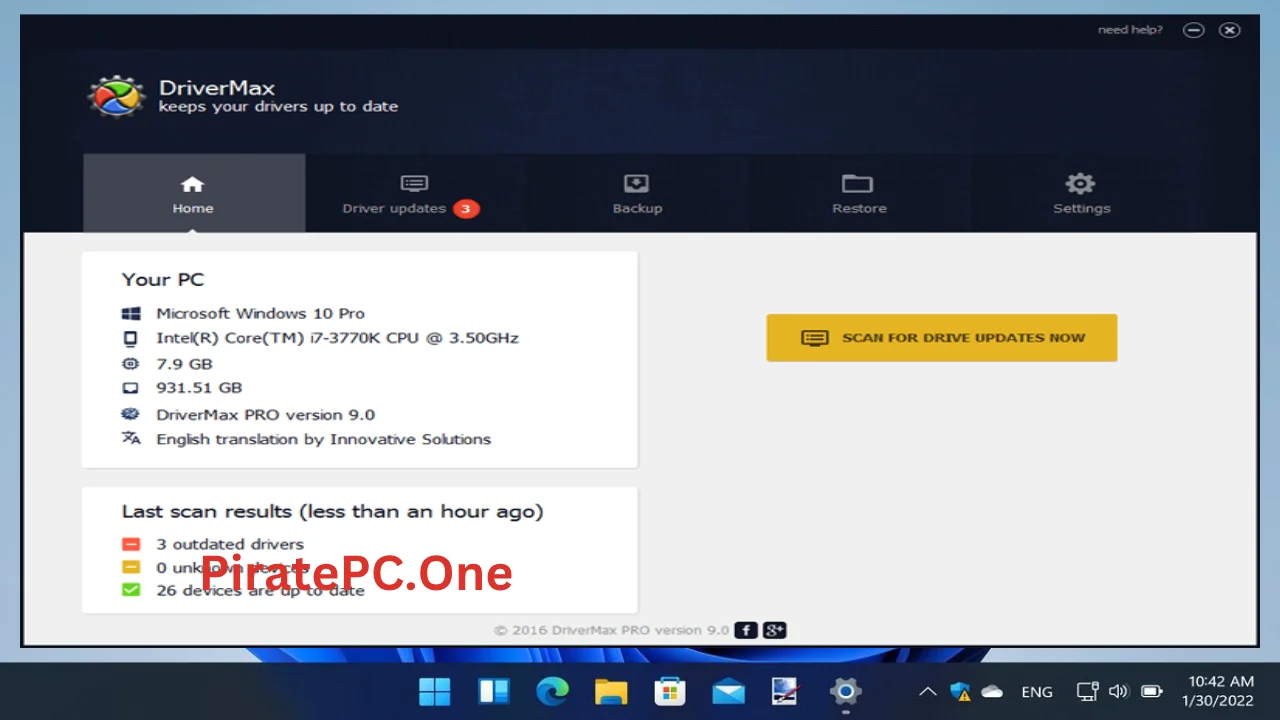The width and height of the screenshot is (1280, 720).
Task: Open File Explorer from taskbar
Action: point(611,691)
